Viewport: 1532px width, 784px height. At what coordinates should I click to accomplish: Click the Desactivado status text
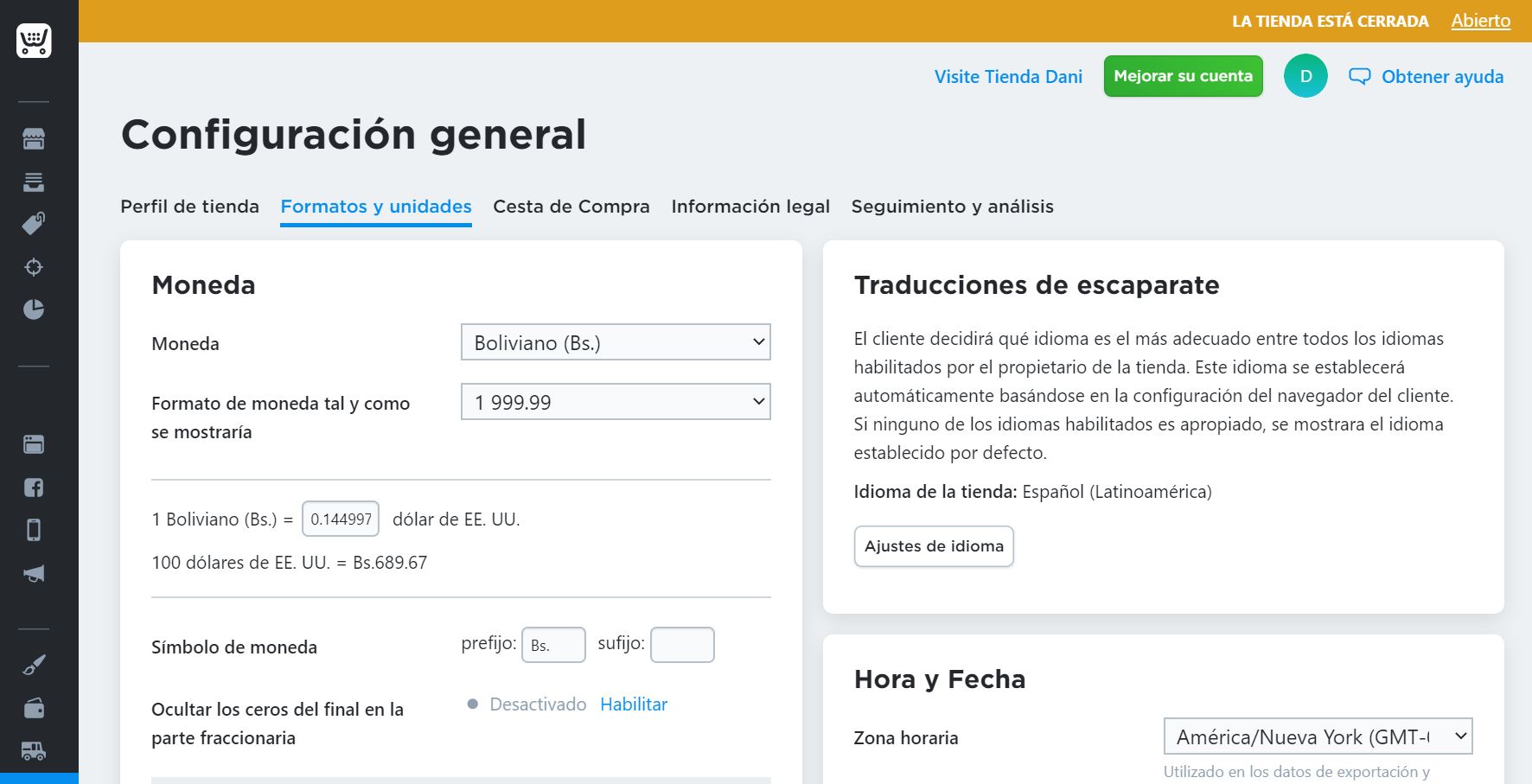(538, 704)
